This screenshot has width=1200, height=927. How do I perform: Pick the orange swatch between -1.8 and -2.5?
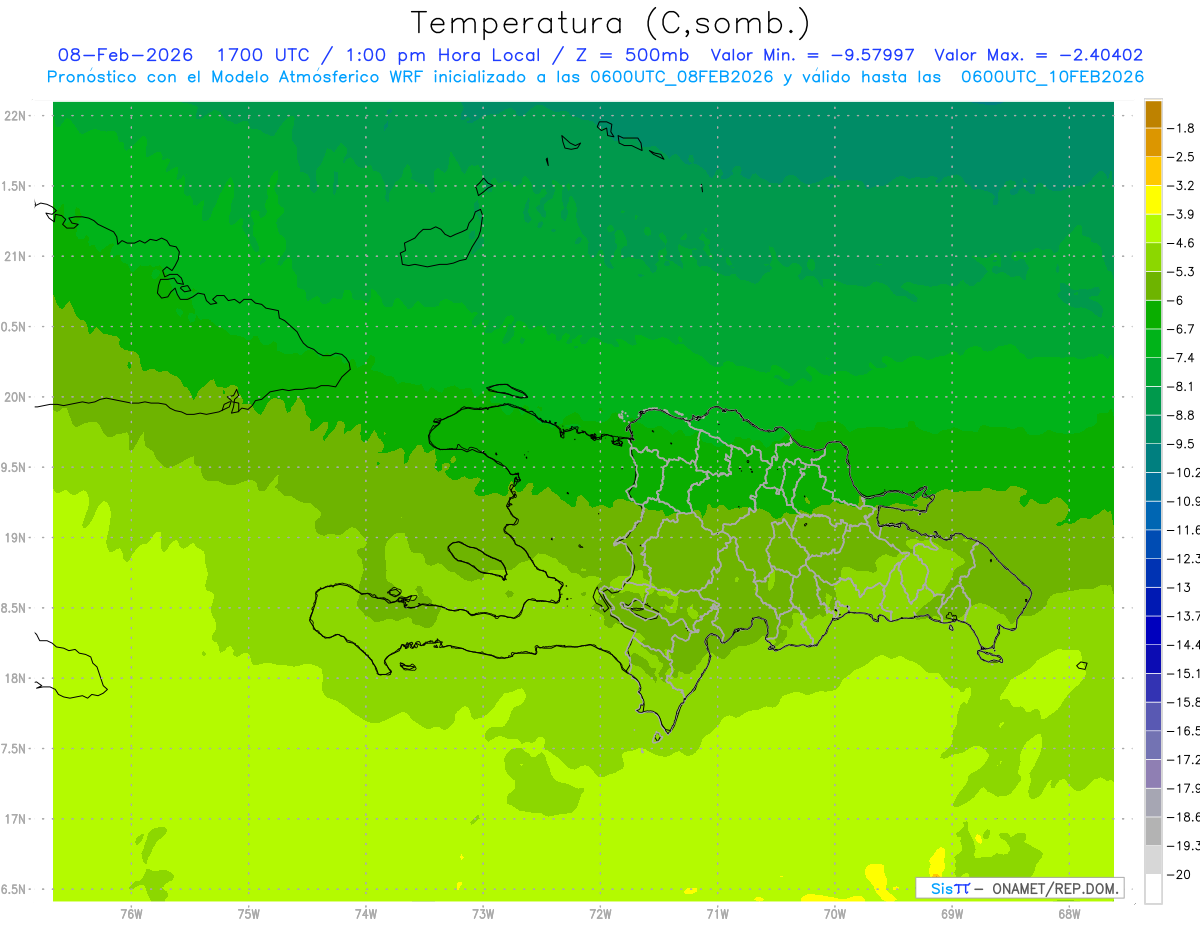1153,143
